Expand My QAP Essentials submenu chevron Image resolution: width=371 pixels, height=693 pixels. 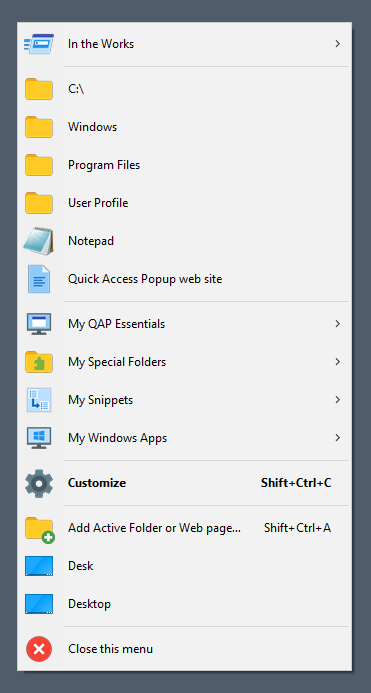[x=337, y=324]
